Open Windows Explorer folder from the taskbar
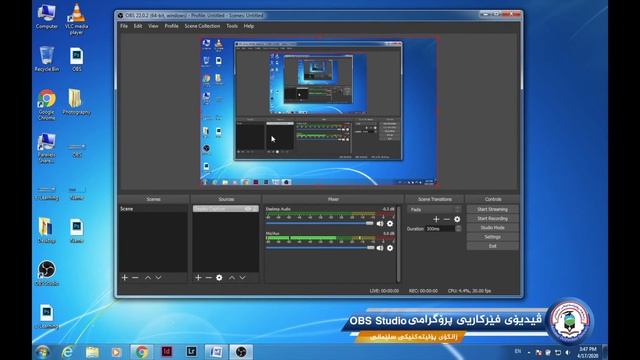Viewport: 640px width, 360px height. click(92, 351)
